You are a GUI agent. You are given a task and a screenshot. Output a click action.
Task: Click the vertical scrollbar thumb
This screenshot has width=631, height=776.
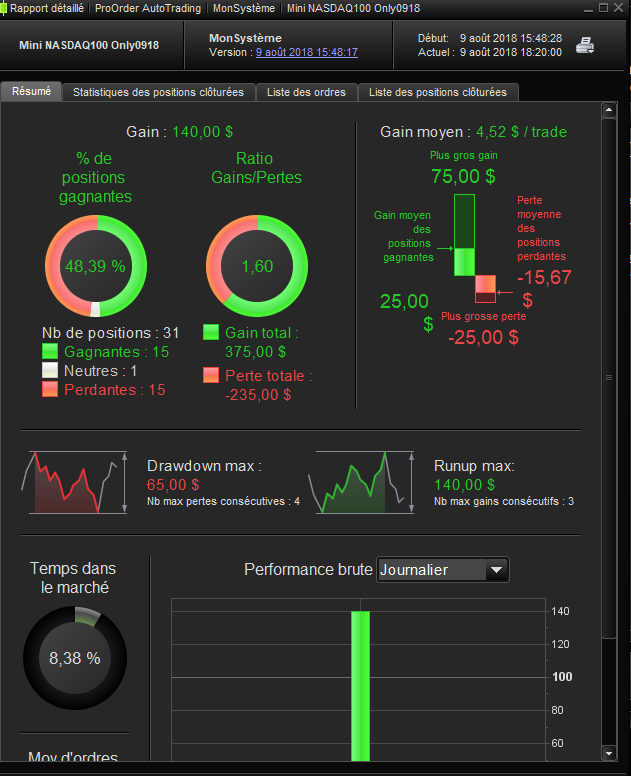tap(609, 378)
